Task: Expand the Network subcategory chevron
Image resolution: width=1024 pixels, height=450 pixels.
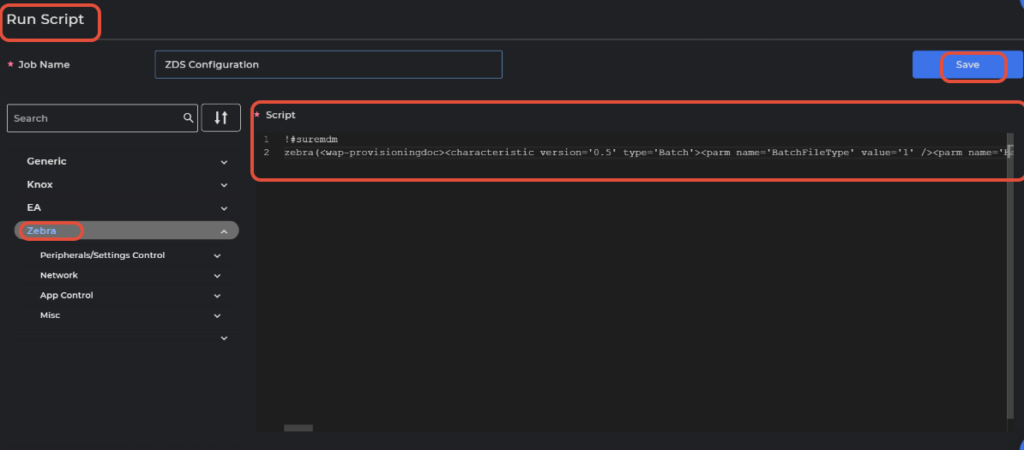Action: tap(218, 276)
